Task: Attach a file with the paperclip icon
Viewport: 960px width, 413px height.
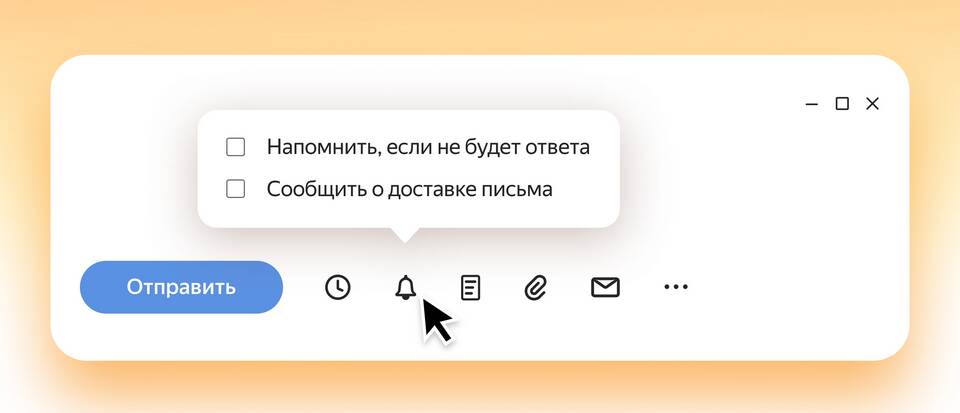Action: [x=536, y=287]
